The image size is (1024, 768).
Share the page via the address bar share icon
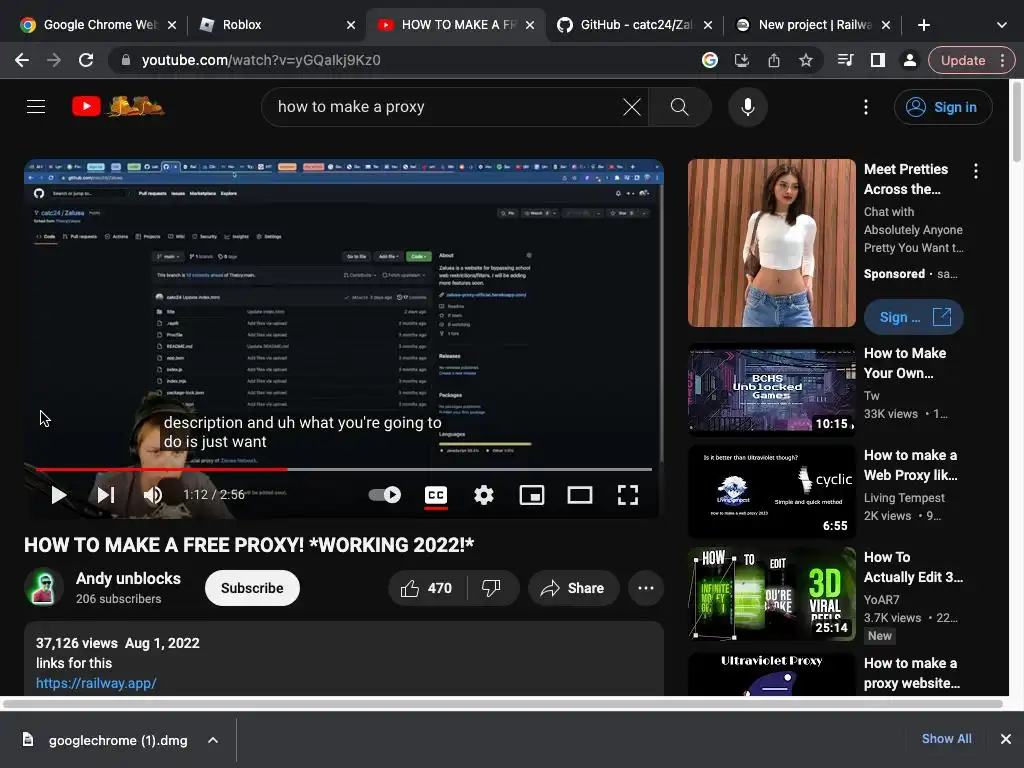(774, 60)
